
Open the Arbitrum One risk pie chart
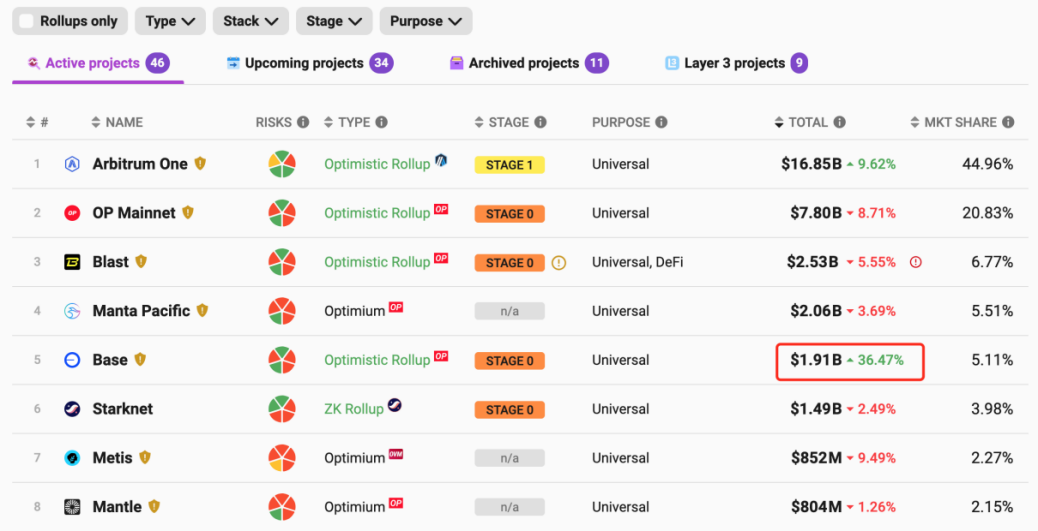[282, 164]
